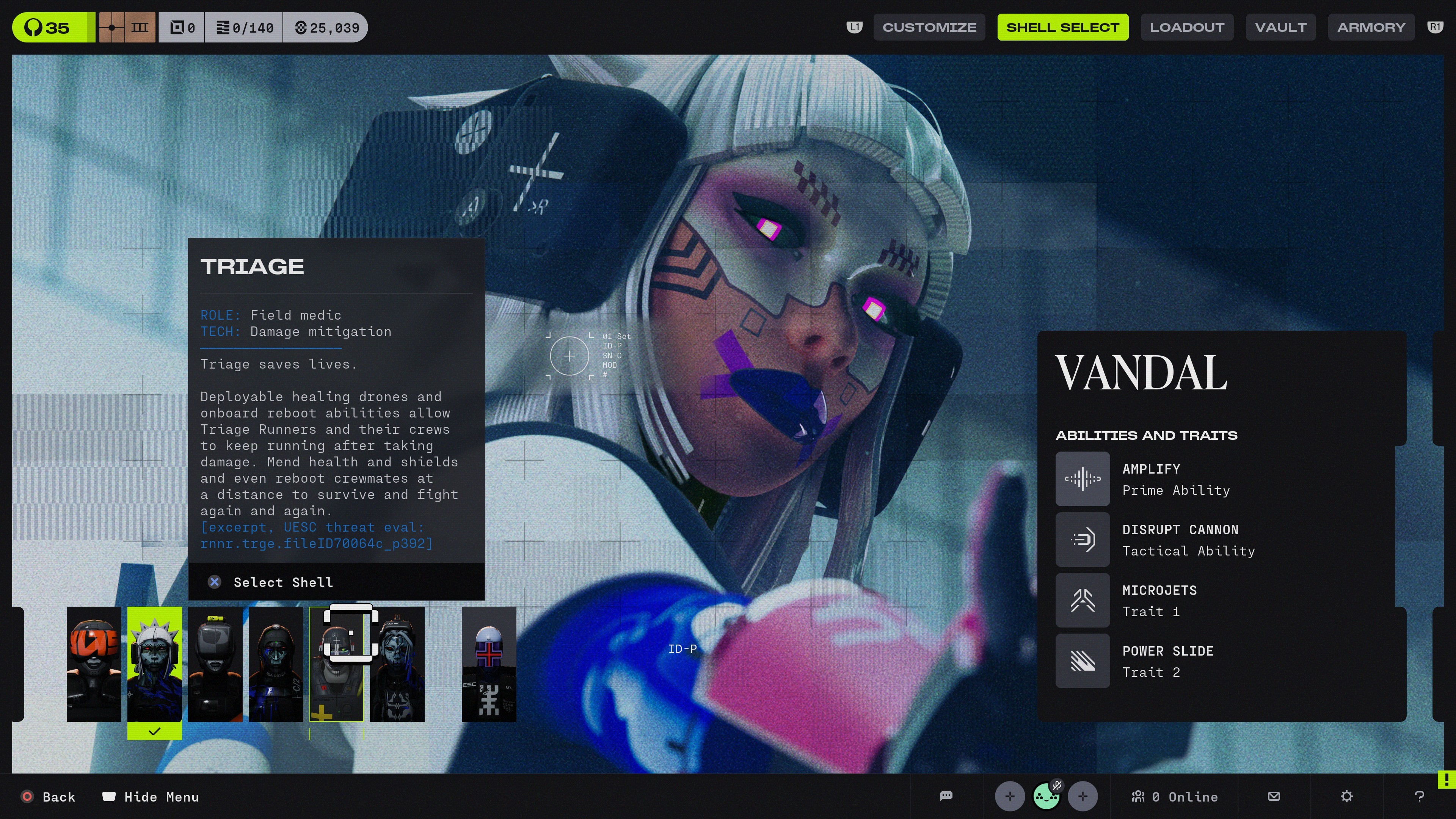Click the Amplify prime ability icon

1083,479
